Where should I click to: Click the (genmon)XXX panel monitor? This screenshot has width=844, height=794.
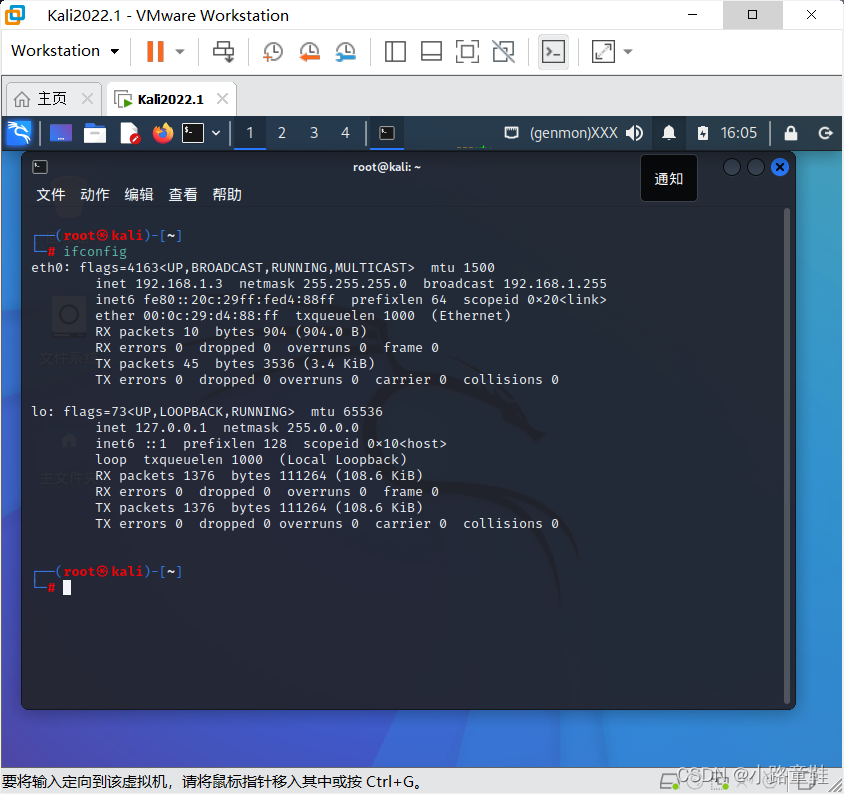pyautogui.click(x=574, y=133)
